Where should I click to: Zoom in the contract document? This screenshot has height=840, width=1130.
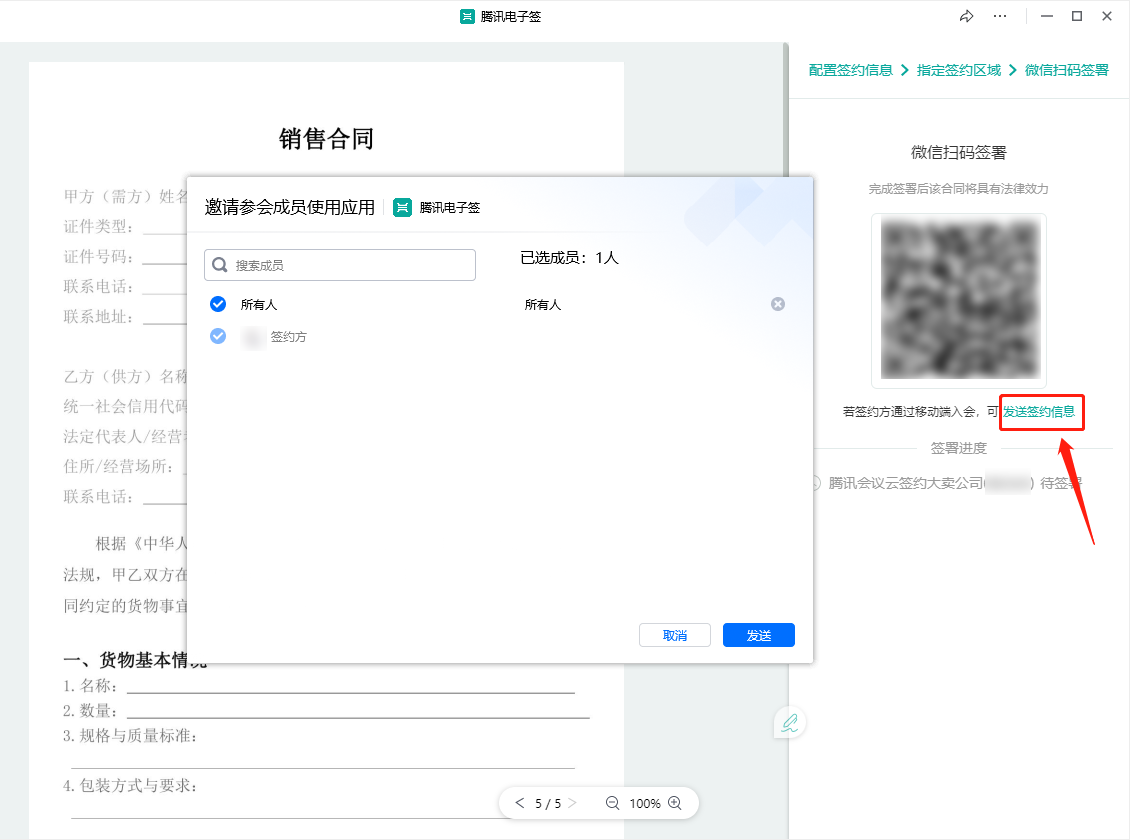[x=675, y=803]
